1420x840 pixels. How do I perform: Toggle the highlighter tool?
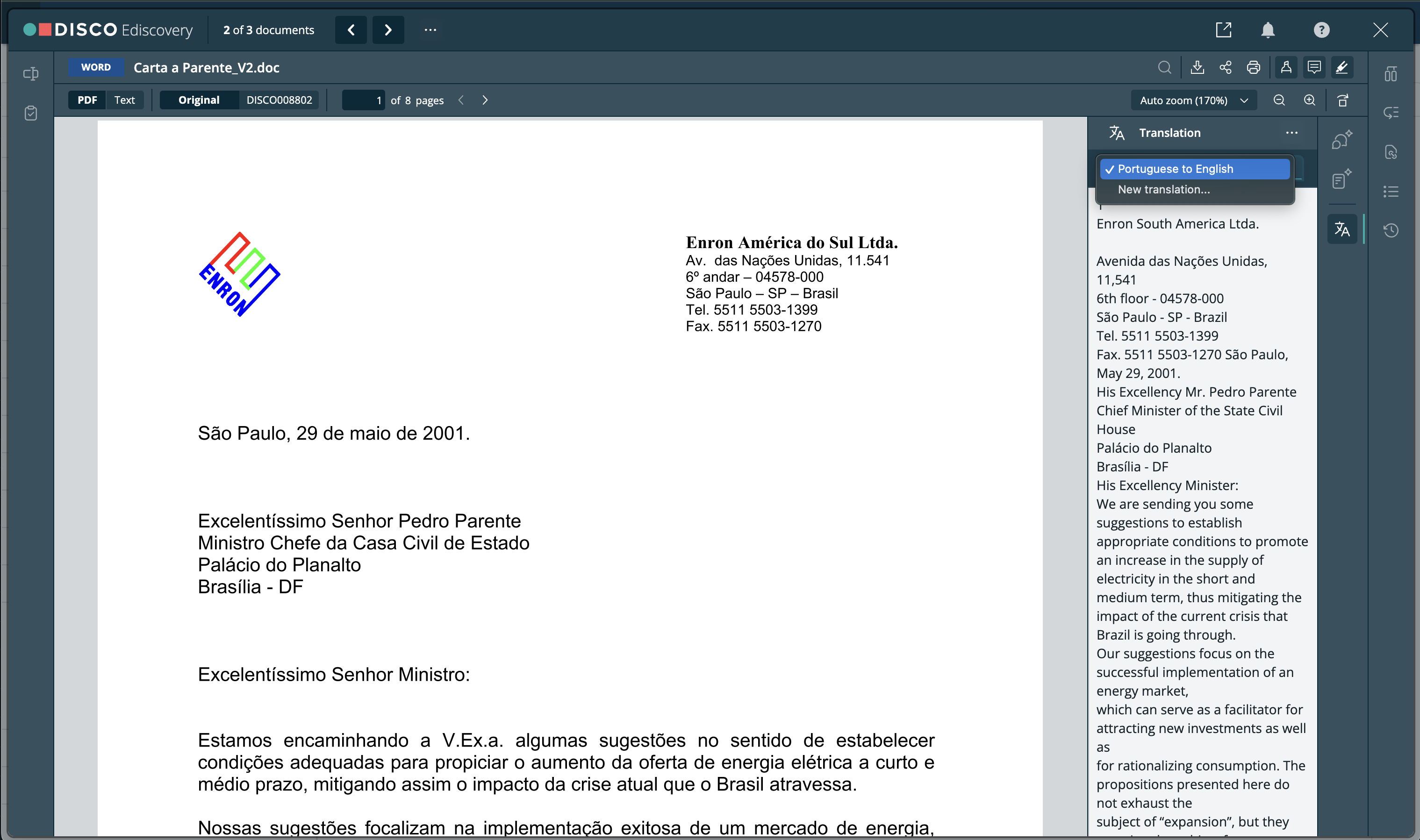pos(1342,67)
